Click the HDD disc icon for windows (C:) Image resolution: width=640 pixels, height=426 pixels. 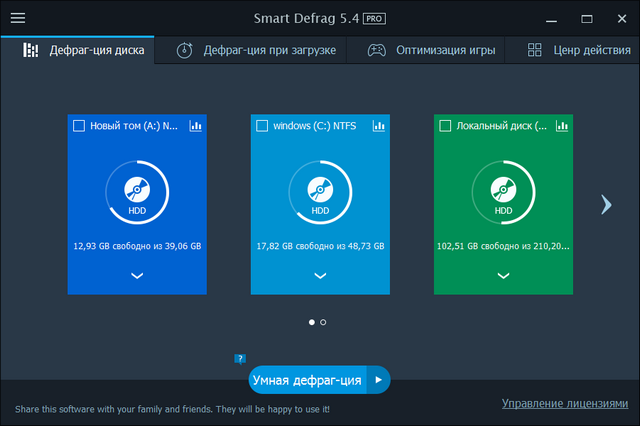coord(320,190)
